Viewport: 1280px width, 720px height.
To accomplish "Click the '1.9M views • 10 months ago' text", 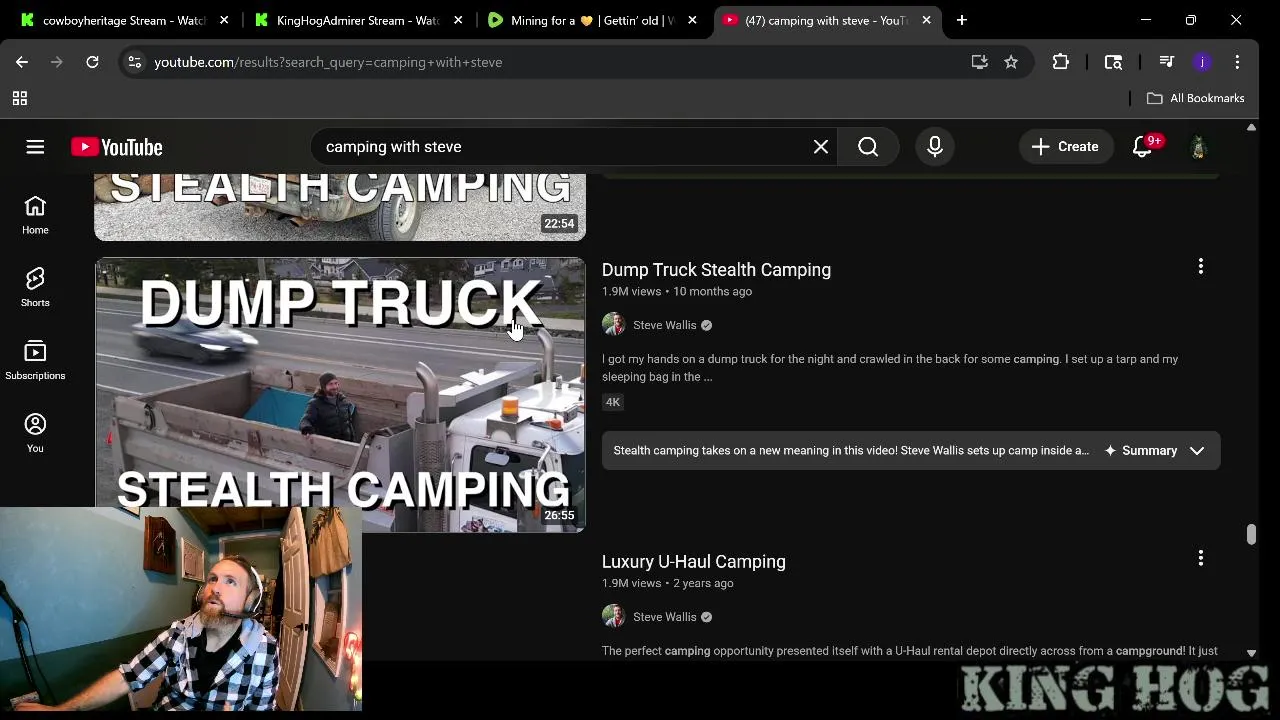I will tap(677, 292).
